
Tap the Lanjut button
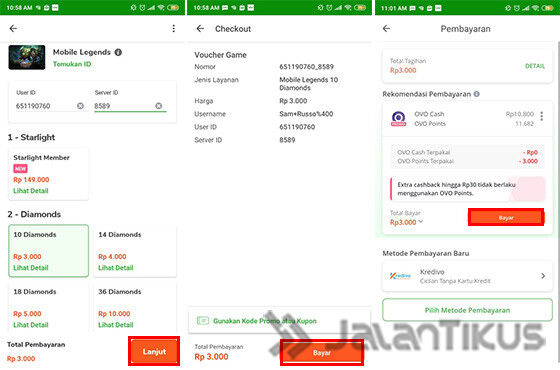click(154, 351)
